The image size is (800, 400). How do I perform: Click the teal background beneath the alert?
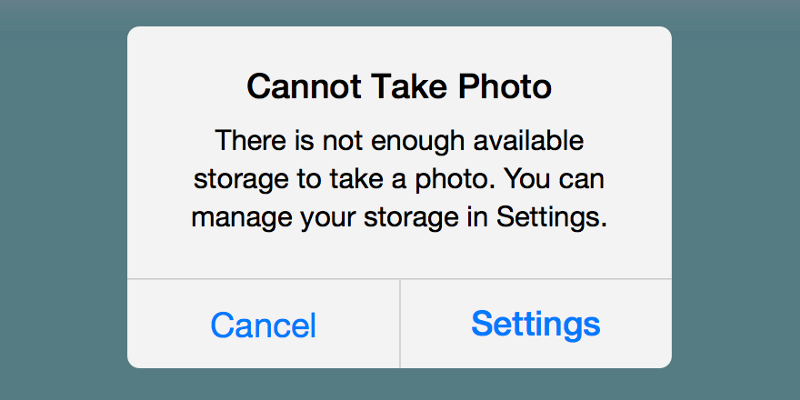tap(399, 384)
